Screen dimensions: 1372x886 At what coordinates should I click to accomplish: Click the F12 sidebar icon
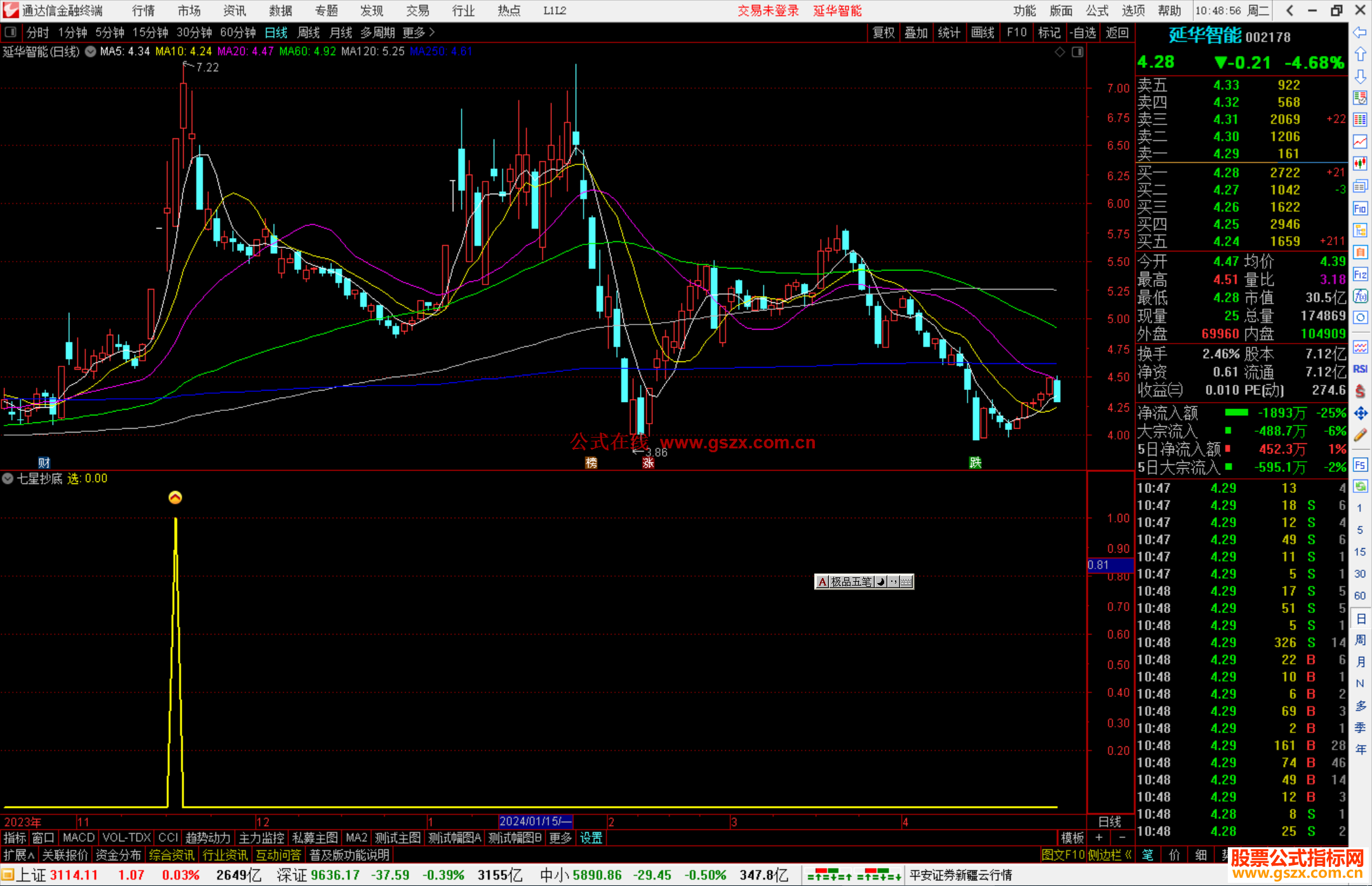click(x=1360, y=274)
